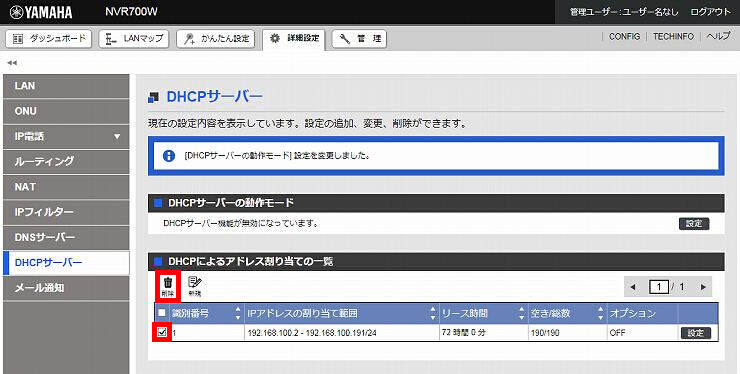The height and width of the screenshot is (374, 740).
Task: Click the info icon in the notification banner
Action: click(x=168, y=156)
